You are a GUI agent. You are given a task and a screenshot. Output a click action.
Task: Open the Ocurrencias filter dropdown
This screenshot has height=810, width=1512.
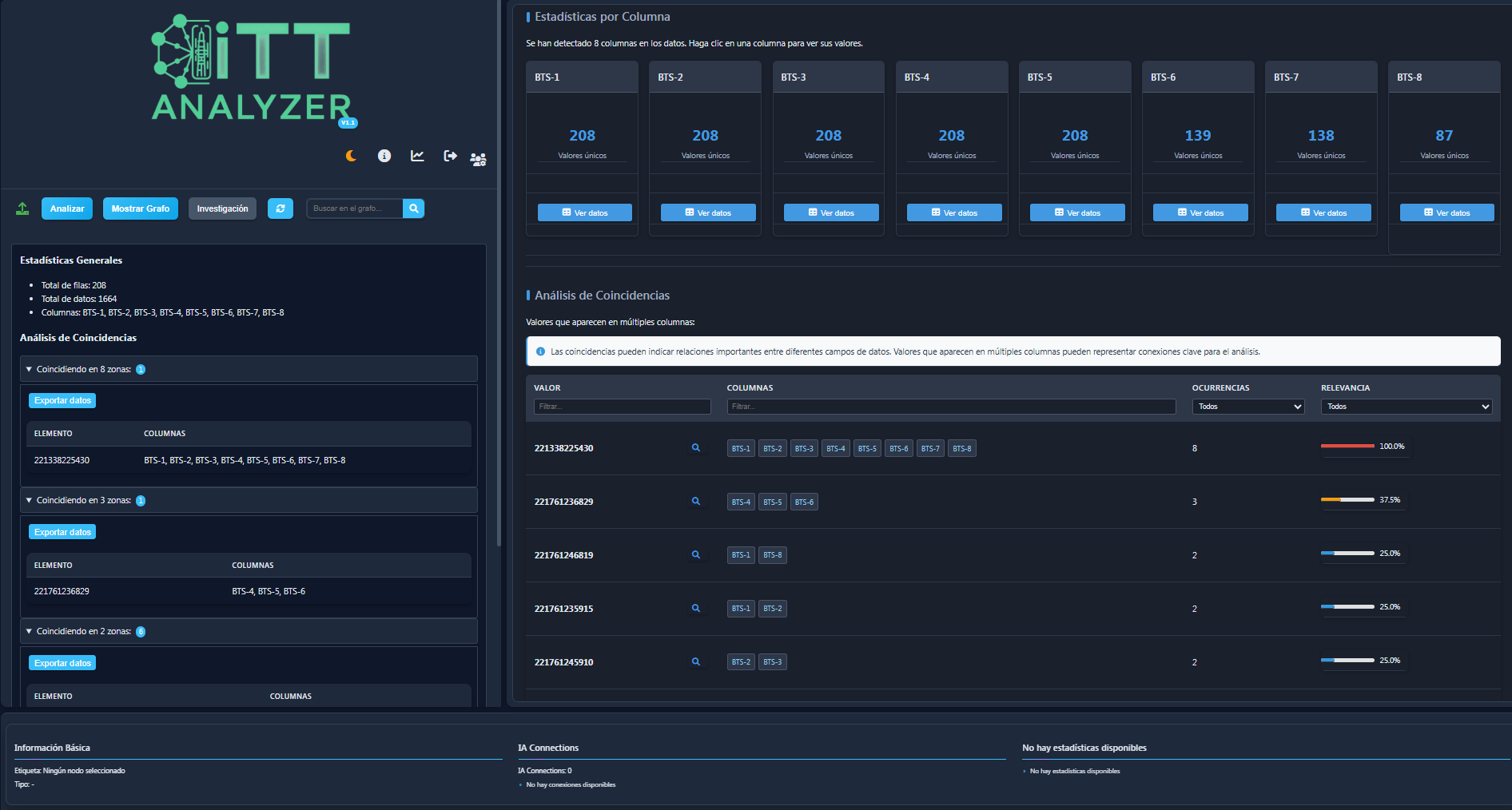1248,407
